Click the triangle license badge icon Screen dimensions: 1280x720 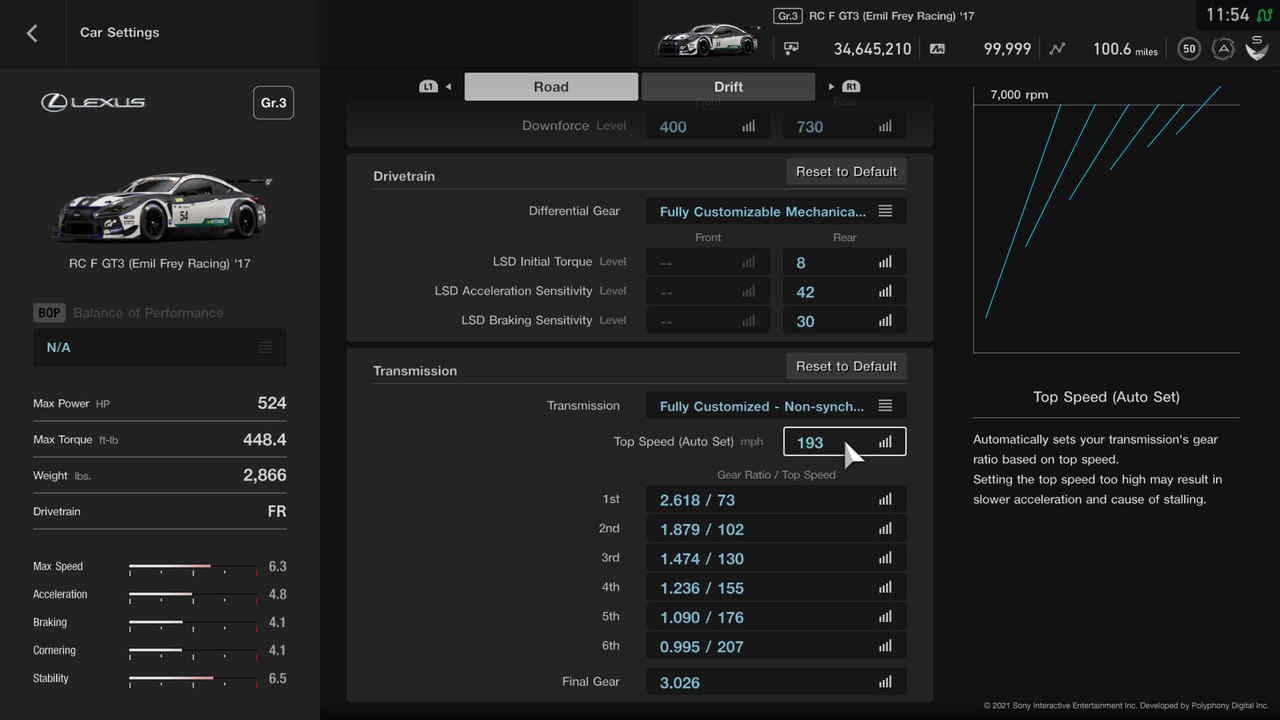(1222, 48)
